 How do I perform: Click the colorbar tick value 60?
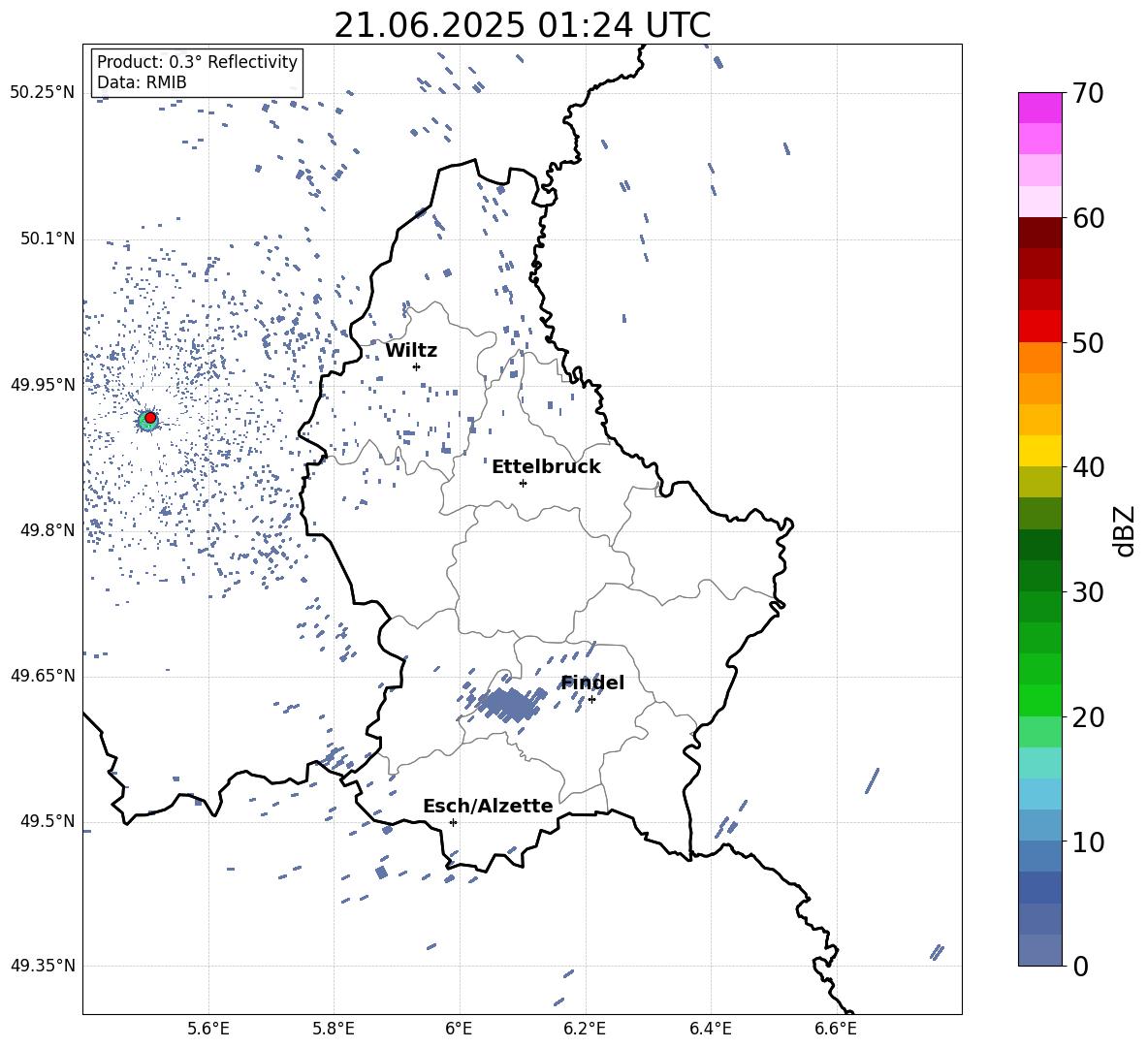pyautogui.click(x=1089, y=218)
